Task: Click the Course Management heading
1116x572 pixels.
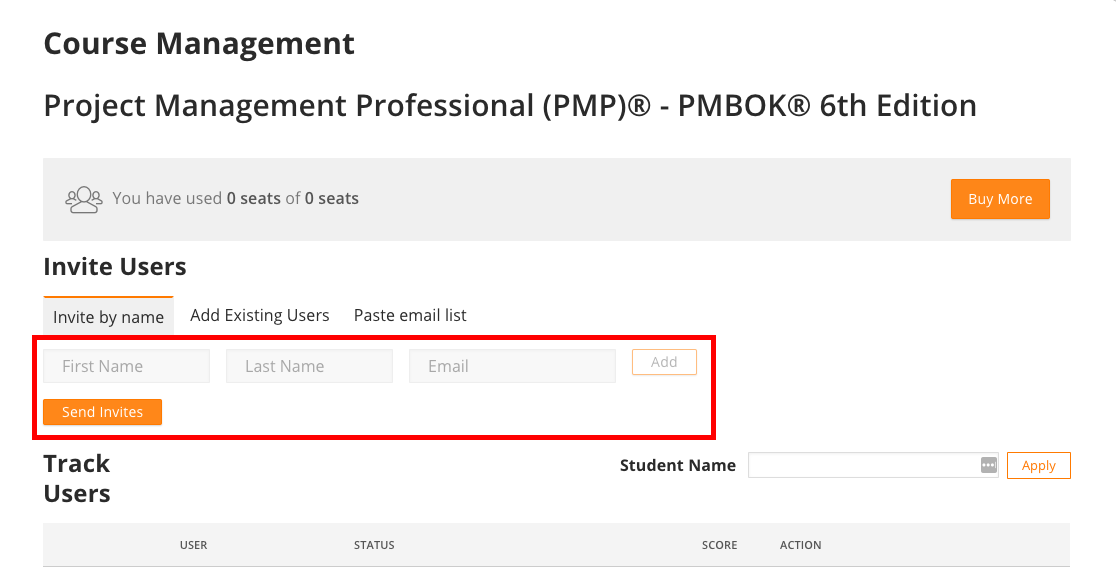Action: pos(199,43)
